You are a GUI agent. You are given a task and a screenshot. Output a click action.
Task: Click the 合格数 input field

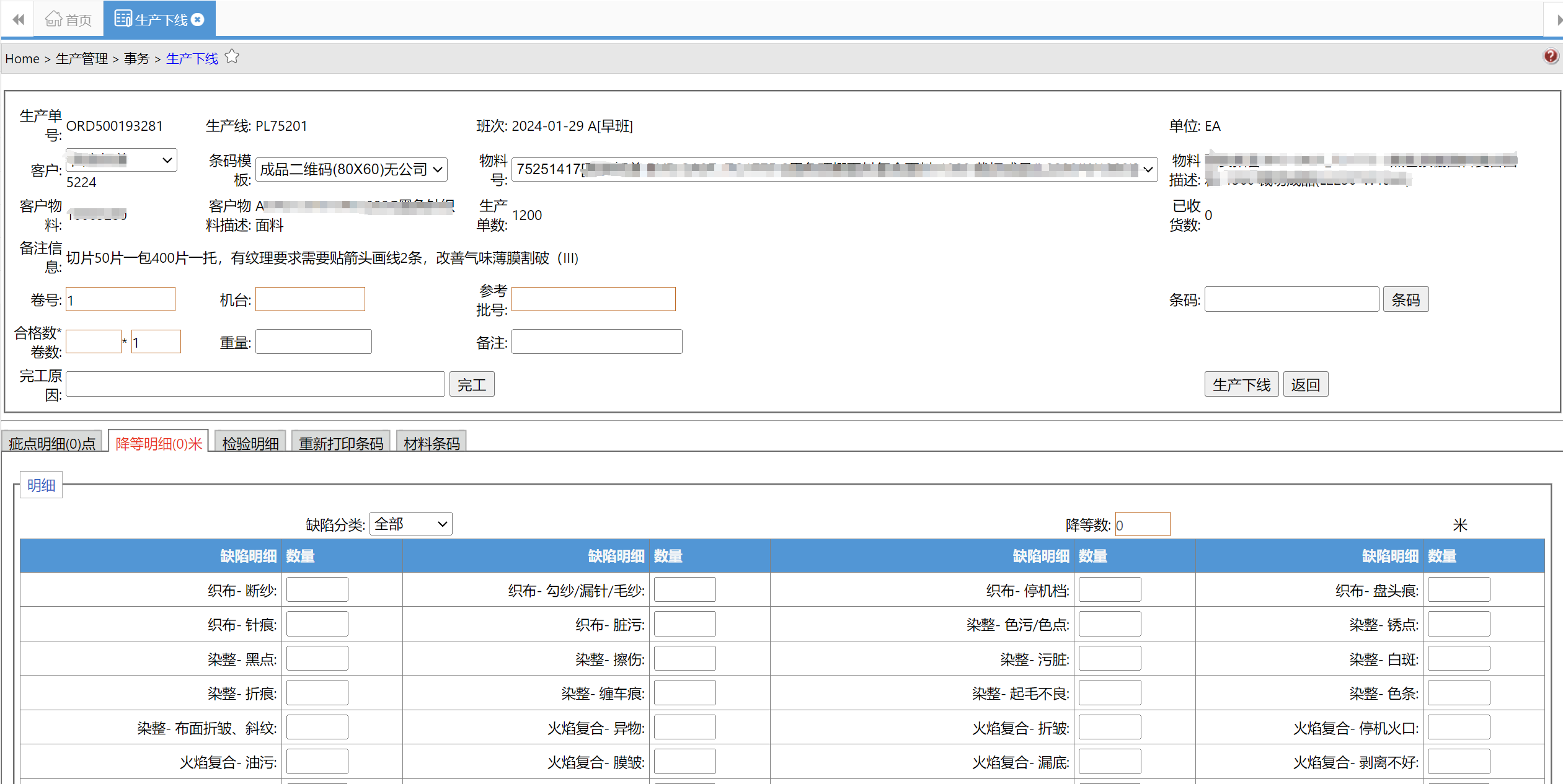[94, 341]
